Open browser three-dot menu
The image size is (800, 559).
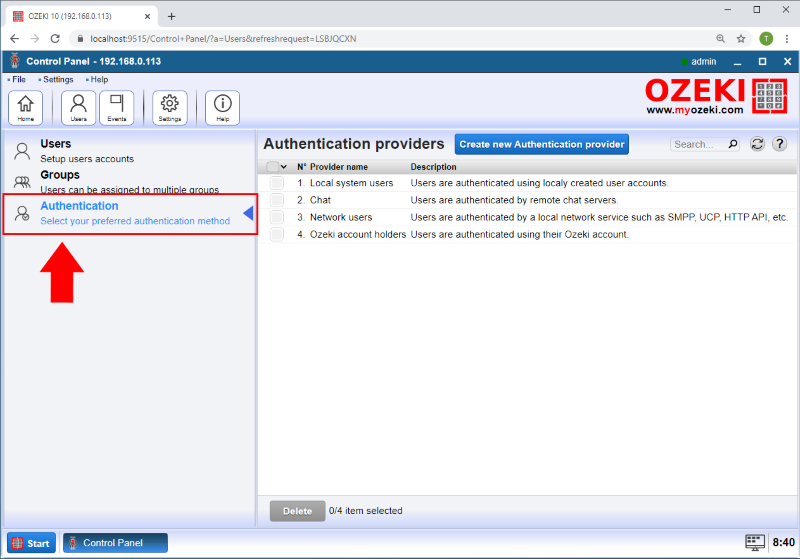coord(787,39)
